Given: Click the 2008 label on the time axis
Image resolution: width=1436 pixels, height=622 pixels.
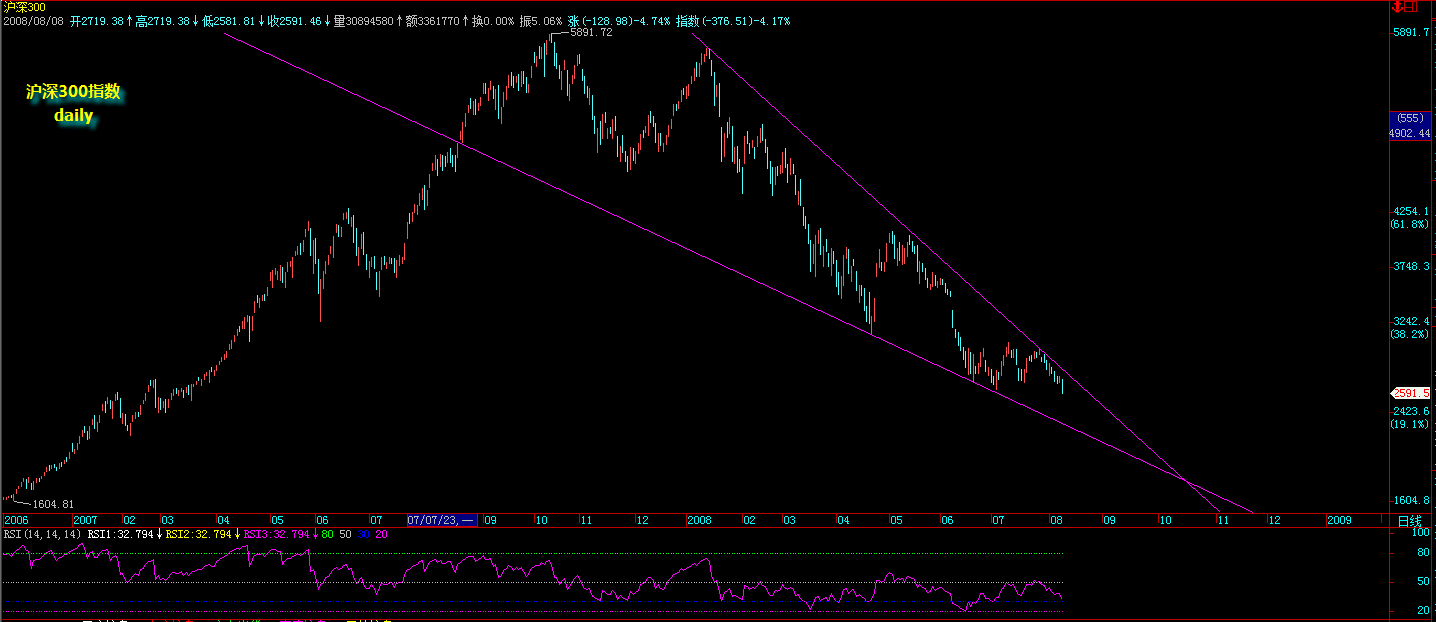Looking at the screenshot, I should pyautogui.click(x=699, y=521).
